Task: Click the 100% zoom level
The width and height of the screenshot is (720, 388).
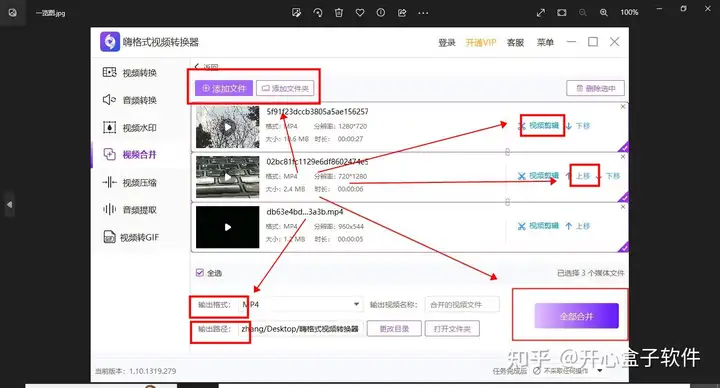Action: pos(629,12)
